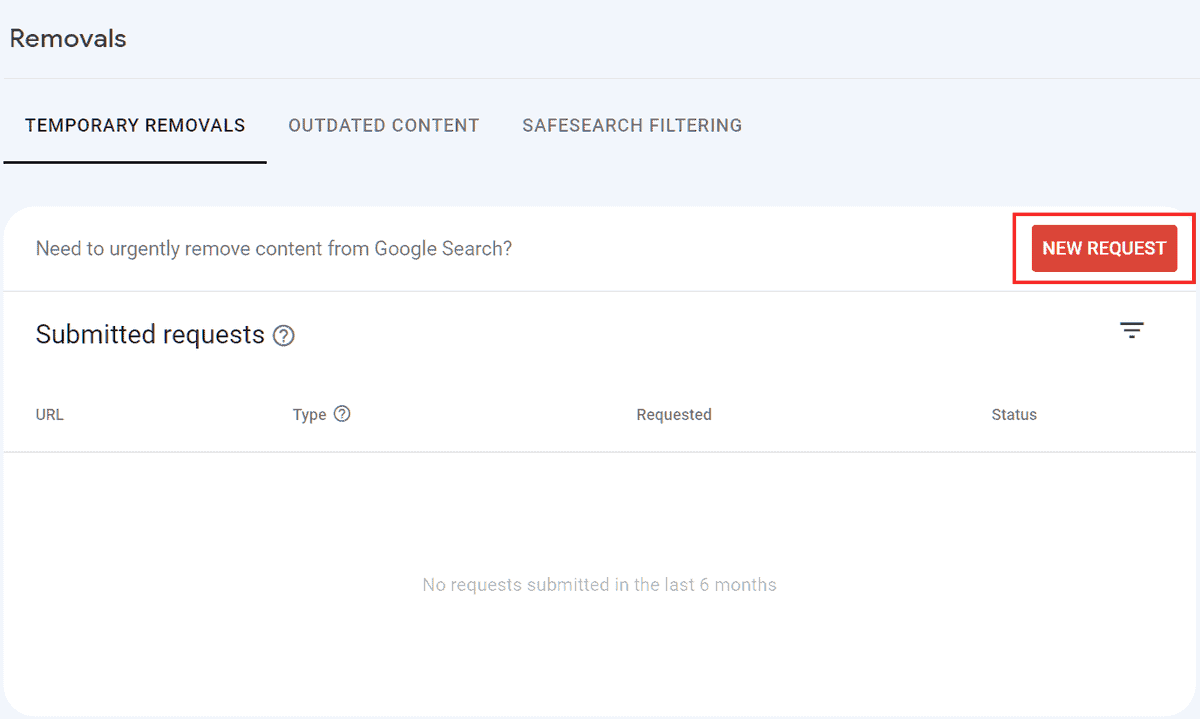Click the help icon beside Submitted requests

(x=283, y=336)
